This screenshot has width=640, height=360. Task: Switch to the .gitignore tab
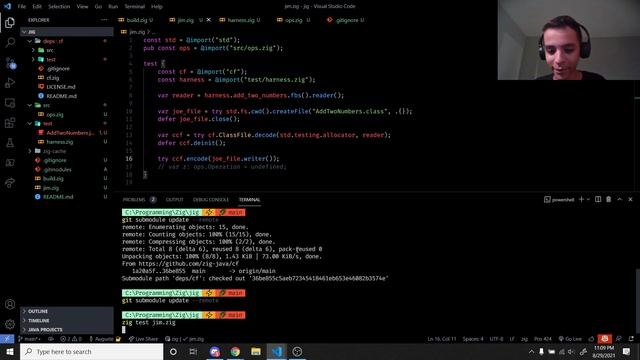346,20
